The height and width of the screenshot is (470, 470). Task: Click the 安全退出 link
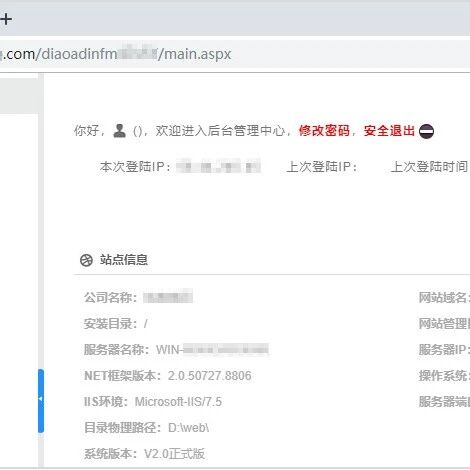coord(389,131)
